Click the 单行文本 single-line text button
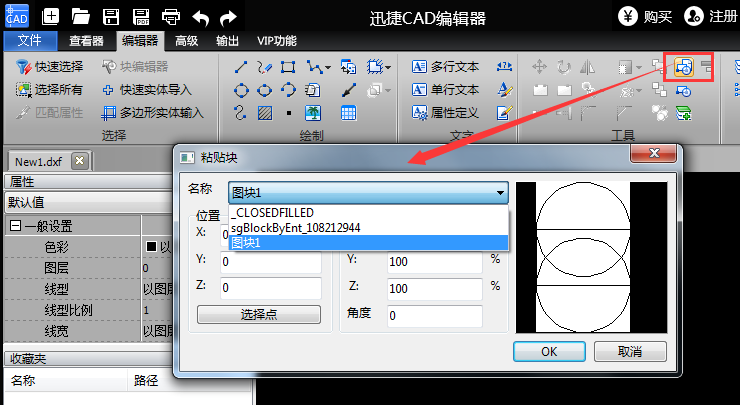The image size is (740, 405). pyautogui.click(x=446, y=90)
